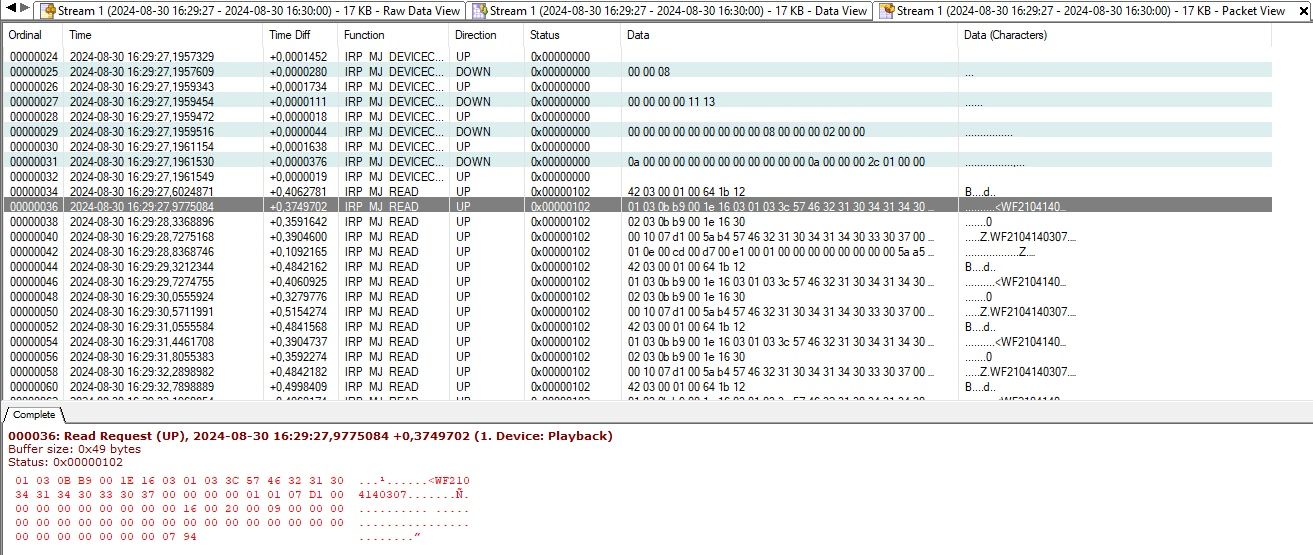Screen dimensions: 1313x555
Task: Select packet row 00000054
Action: pos(638,342)
